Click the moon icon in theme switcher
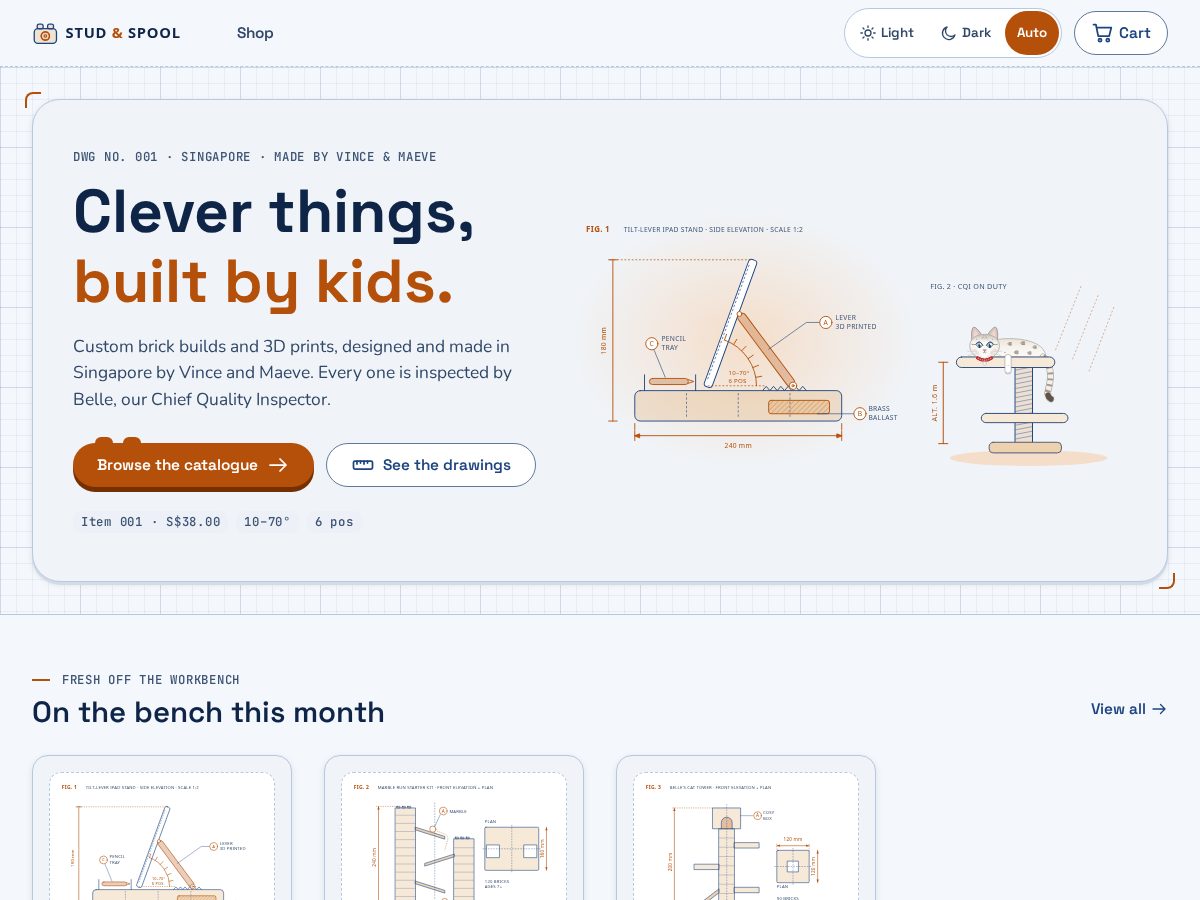1200x900 pixels. (x=948, y=33)
